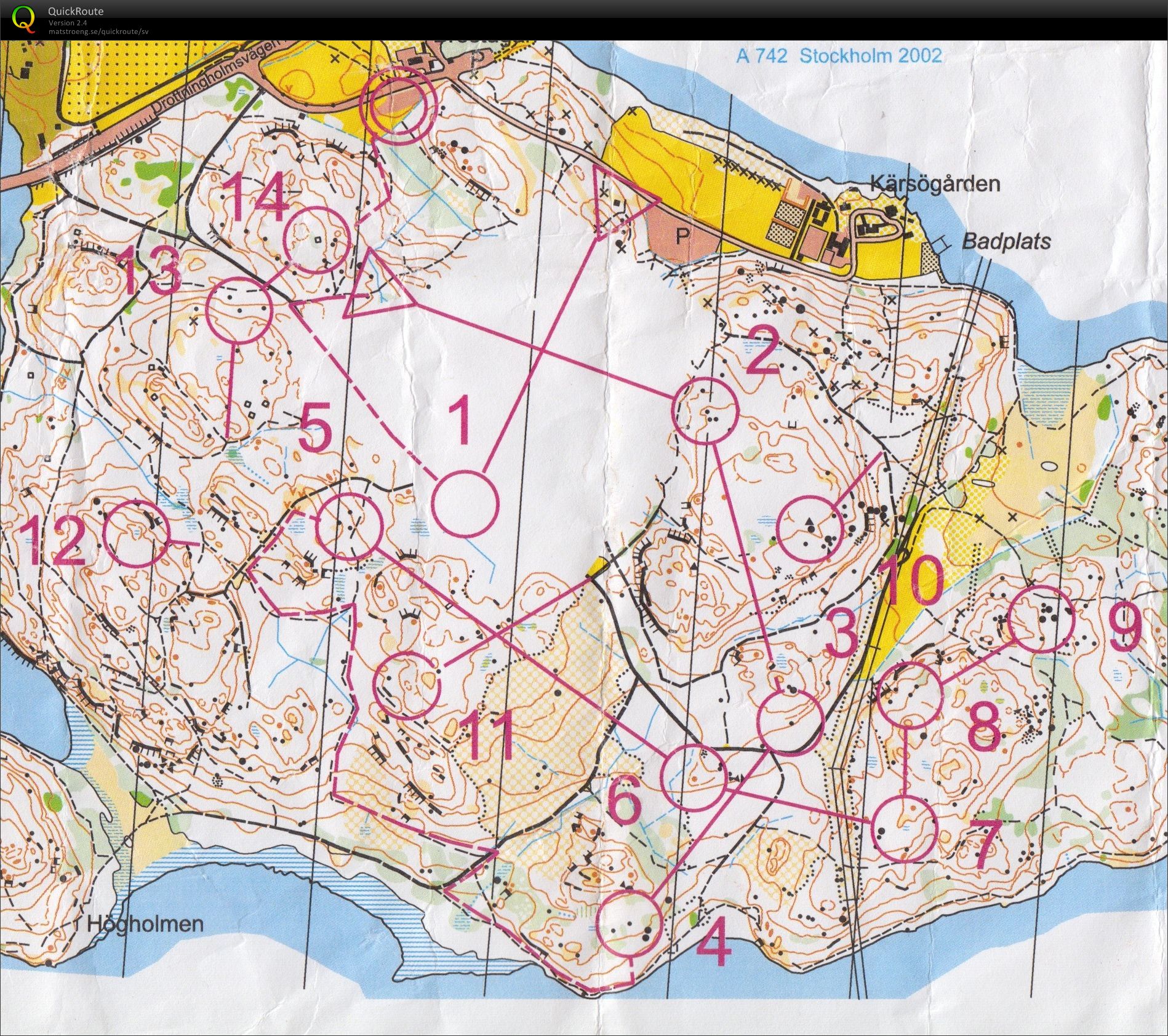
Task: Select the control 5 circle
Action: click(x=348, y=527)
